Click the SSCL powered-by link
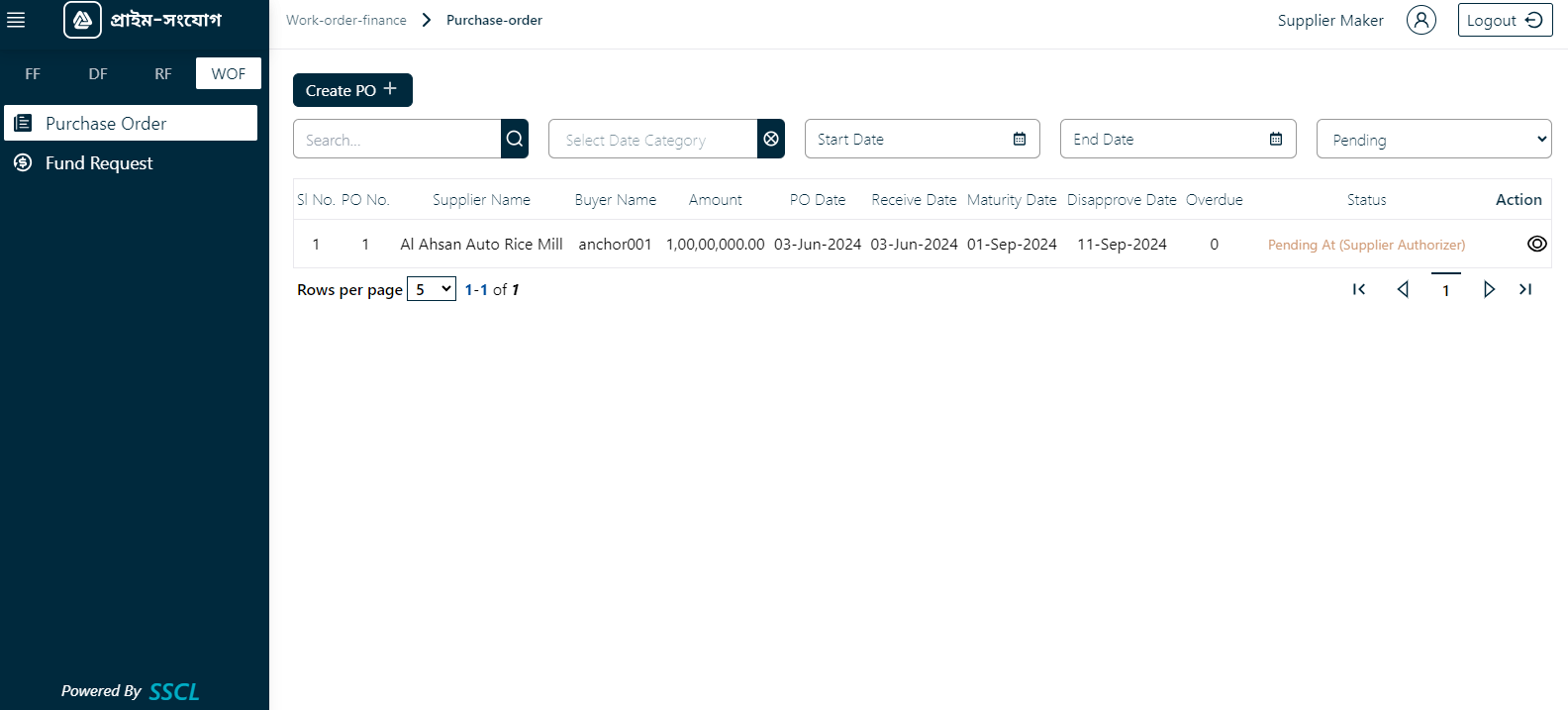Image resolution: width=1568 pixels, height=710 pixels. (174, 691)
